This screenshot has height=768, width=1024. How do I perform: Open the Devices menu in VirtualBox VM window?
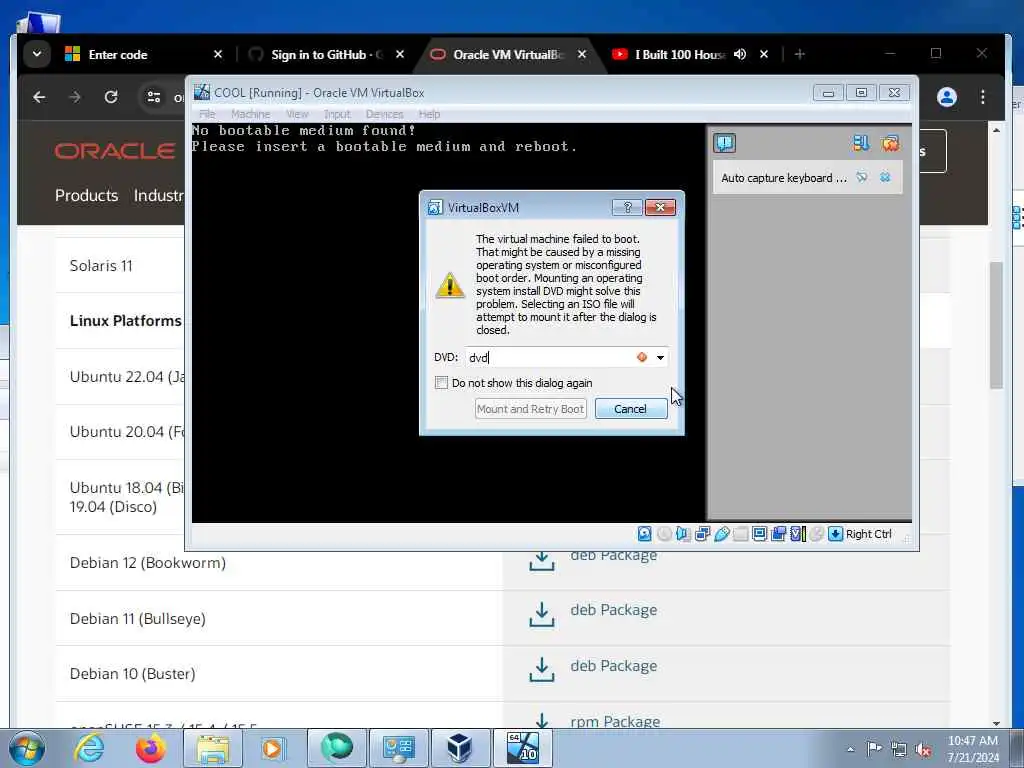pyautogui.click(x=385, y=114)
